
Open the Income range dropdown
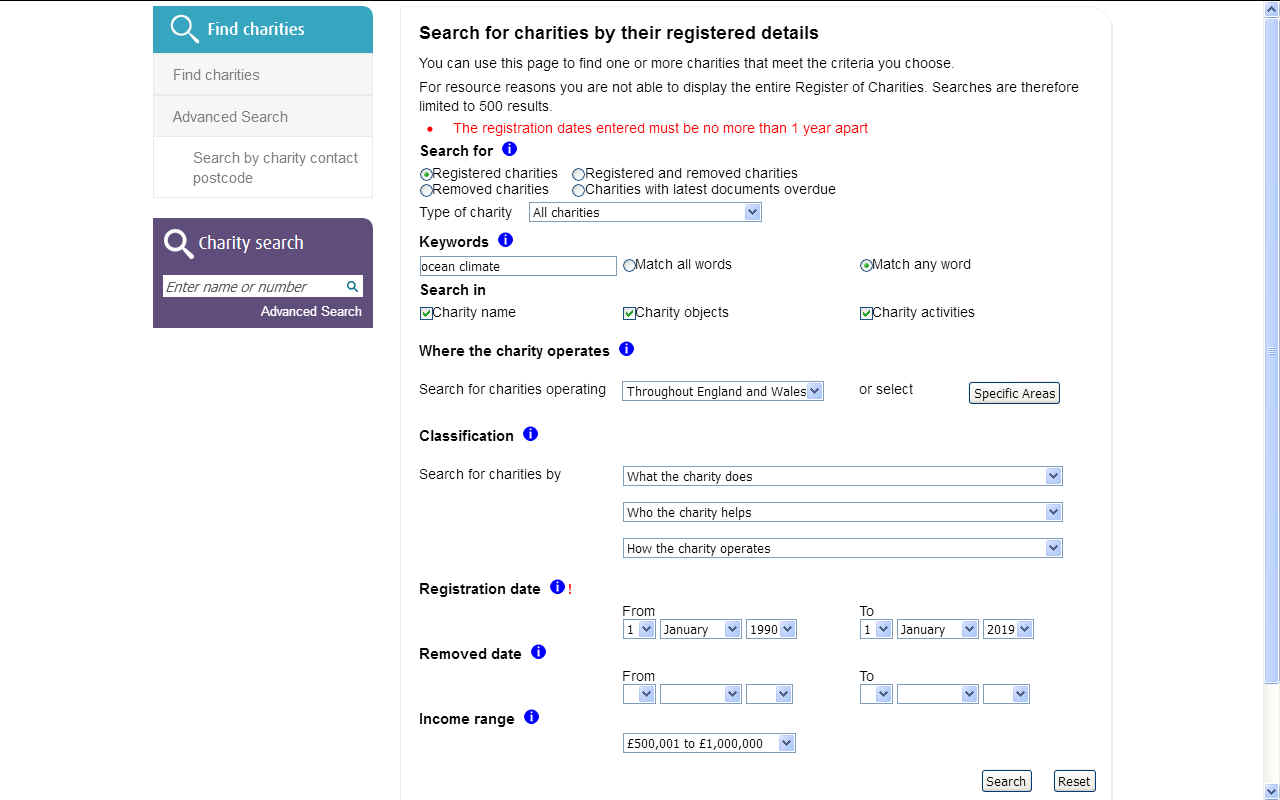[709, 743]
